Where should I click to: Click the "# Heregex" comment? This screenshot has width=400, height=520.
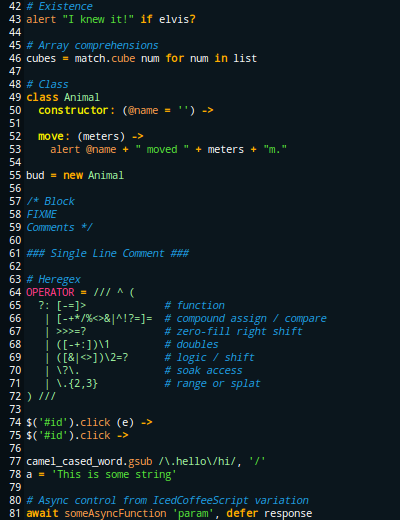point(53,279)
